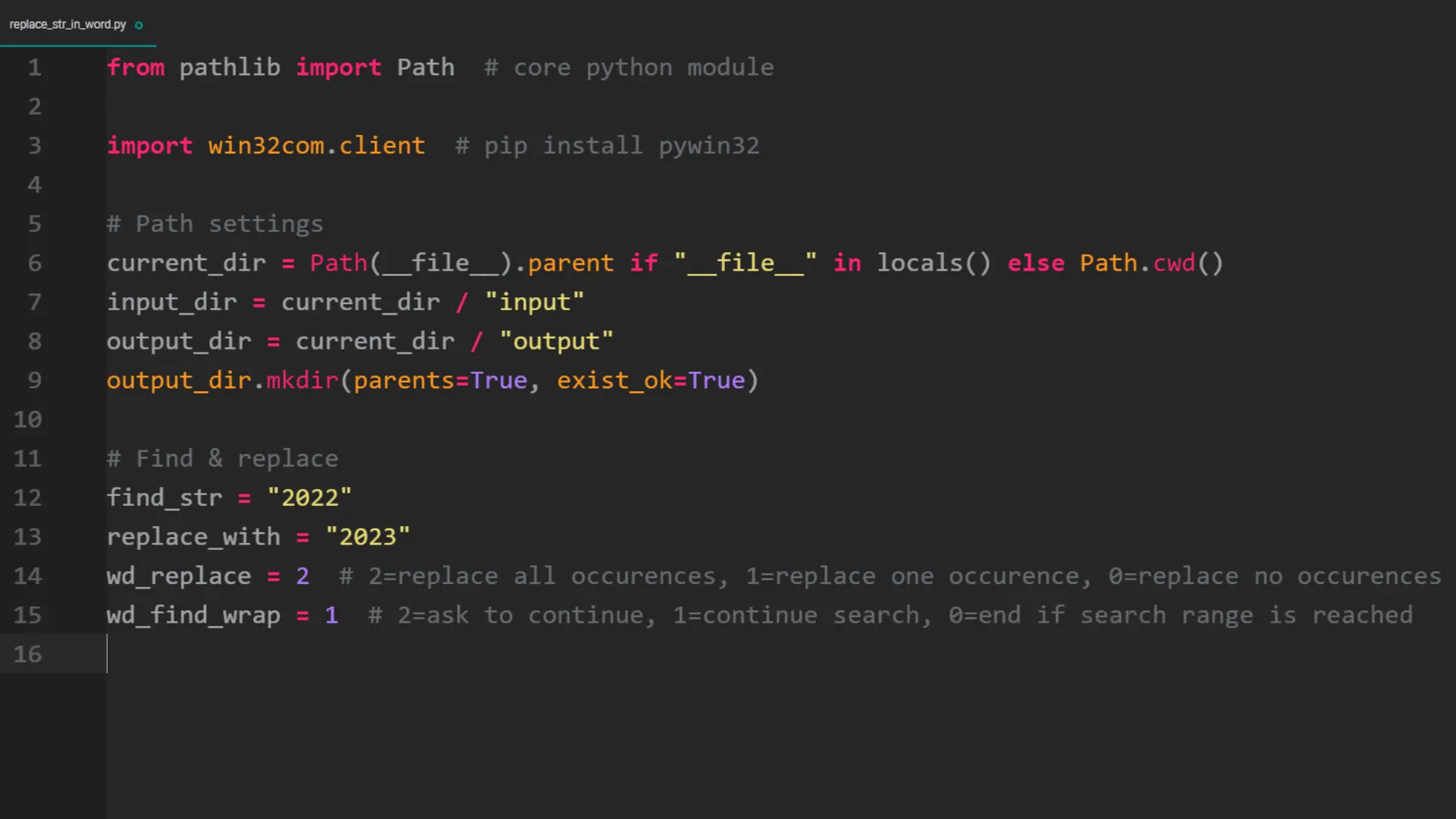Click line number 6 gutter
This screenshot has width=1456, height=819.
pyautogui.click(x=34, y=263)
